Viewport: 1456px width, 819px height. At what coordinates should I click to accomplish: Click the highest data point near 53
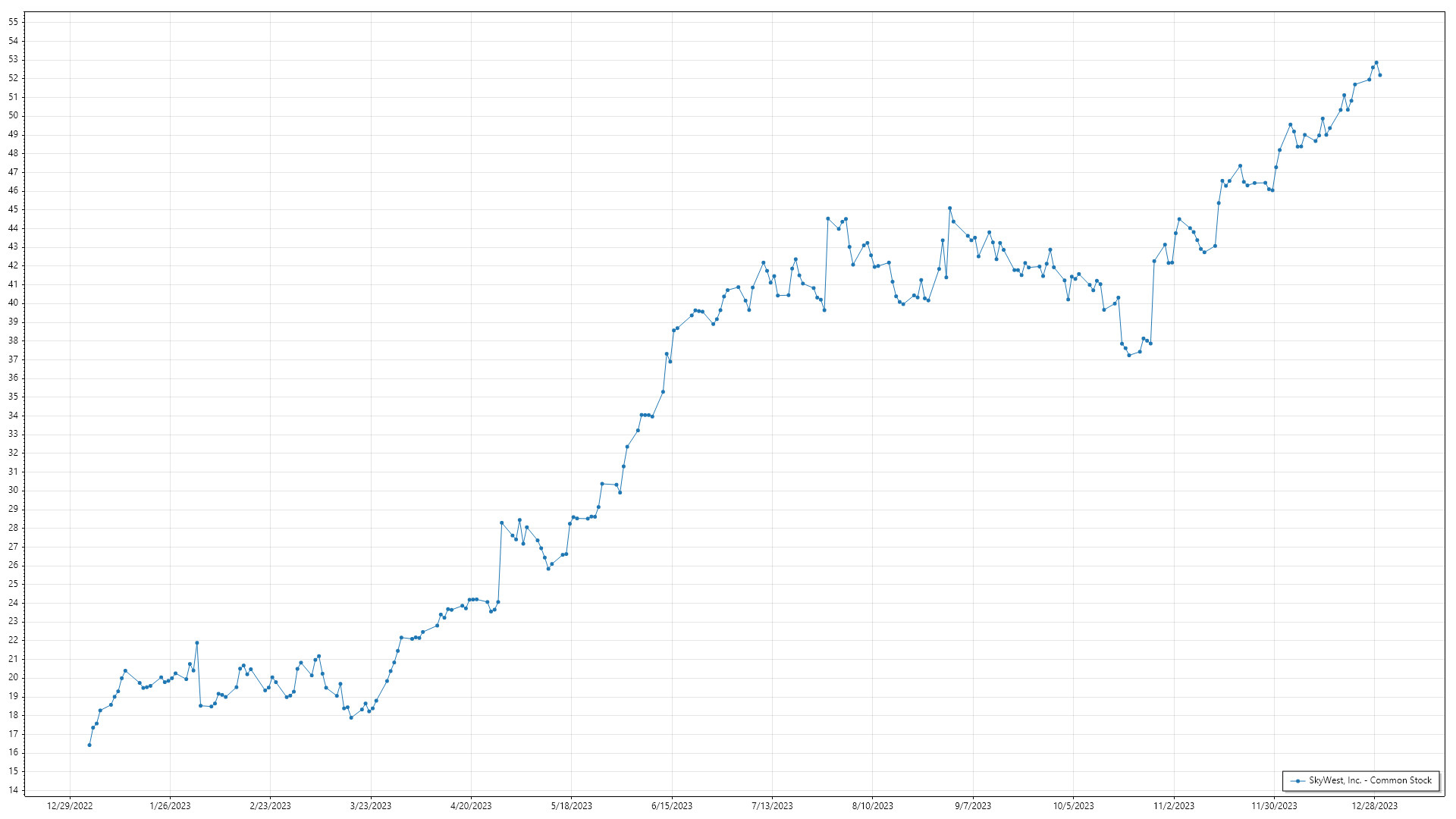coord(1376,63)
